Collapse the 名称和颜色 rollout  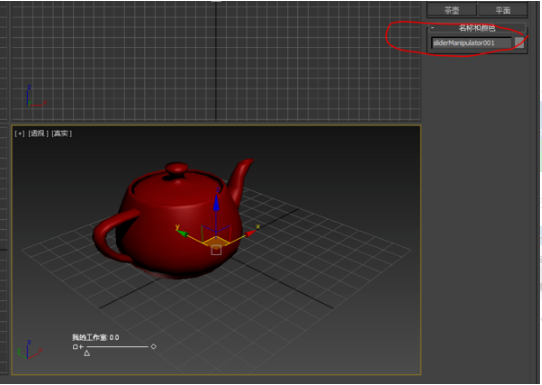[477, 28]
